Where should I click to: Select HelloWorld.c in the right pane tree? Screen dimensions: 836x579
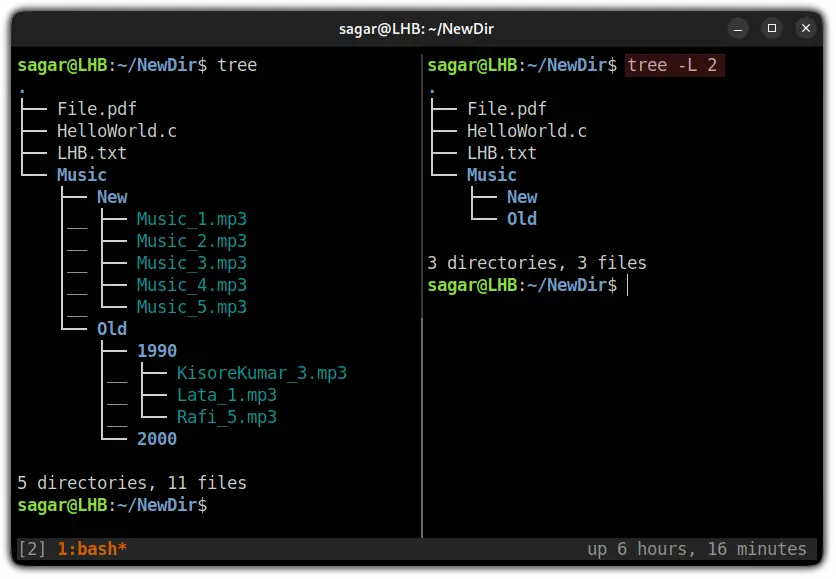[525, 131]
